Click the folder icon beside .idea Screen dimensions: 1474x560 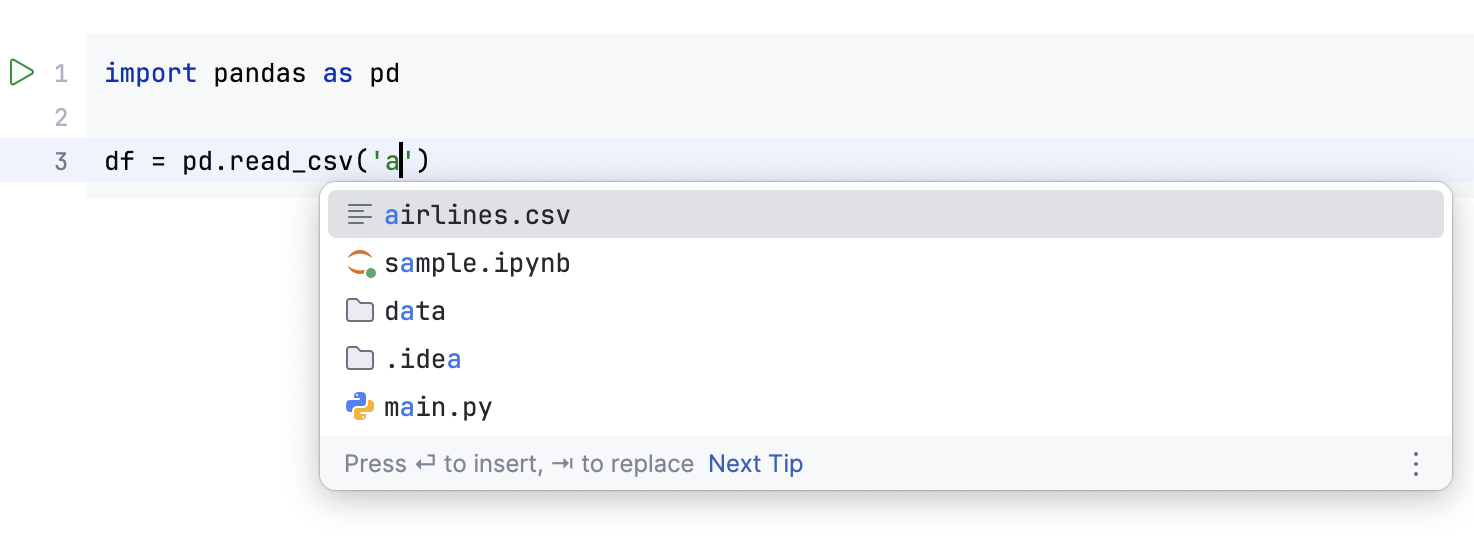coord(360,359)
